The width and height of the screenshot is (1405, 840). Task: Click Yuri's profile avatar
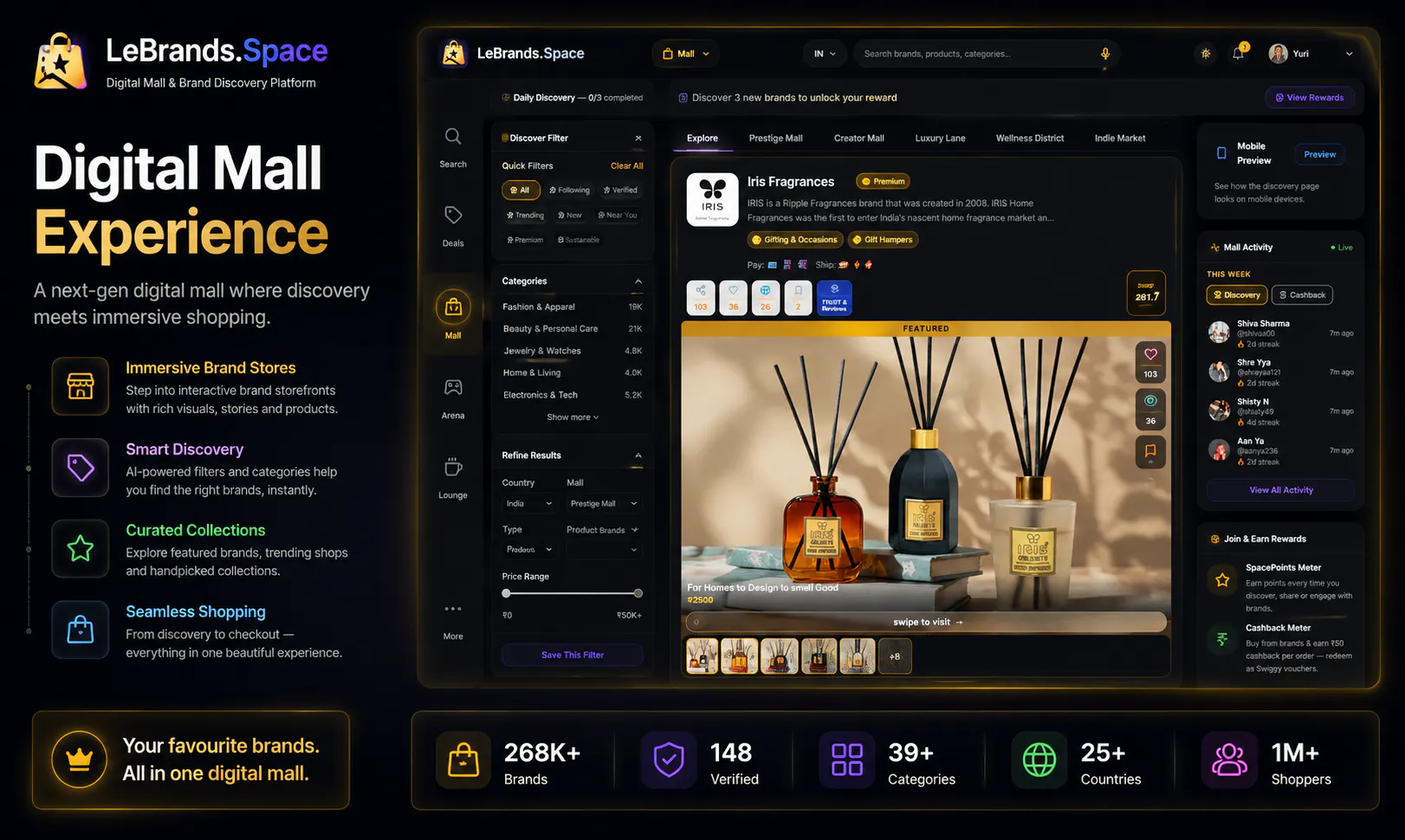1278,54
